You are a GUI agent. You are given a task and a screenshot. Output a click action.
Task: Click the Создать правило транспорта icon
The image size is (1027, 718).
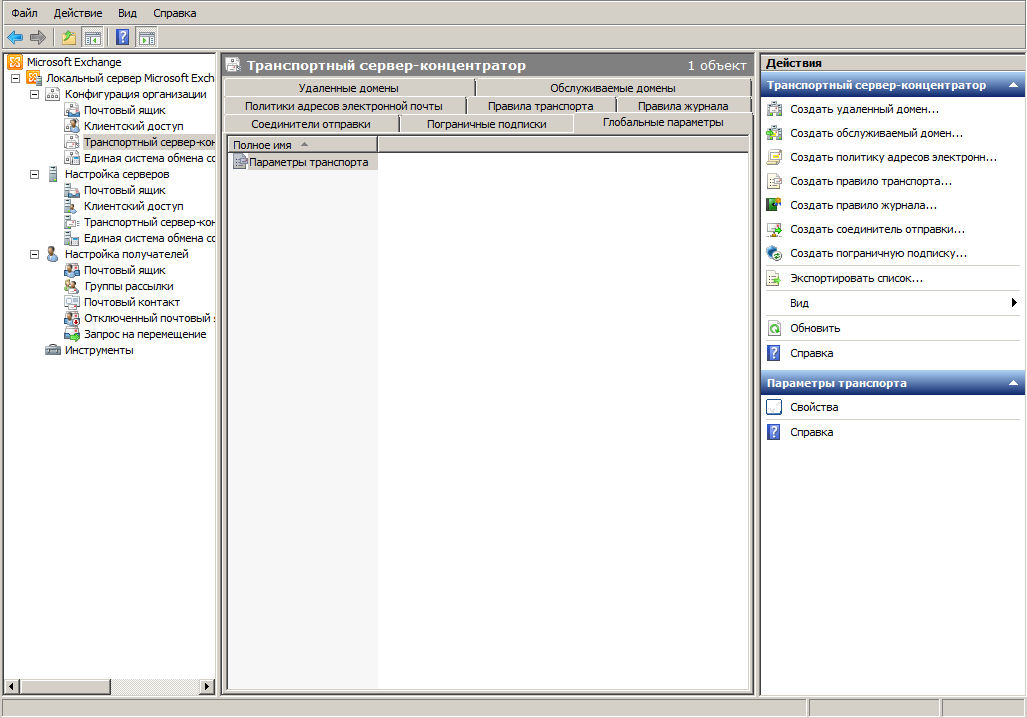tap(774, 181)
